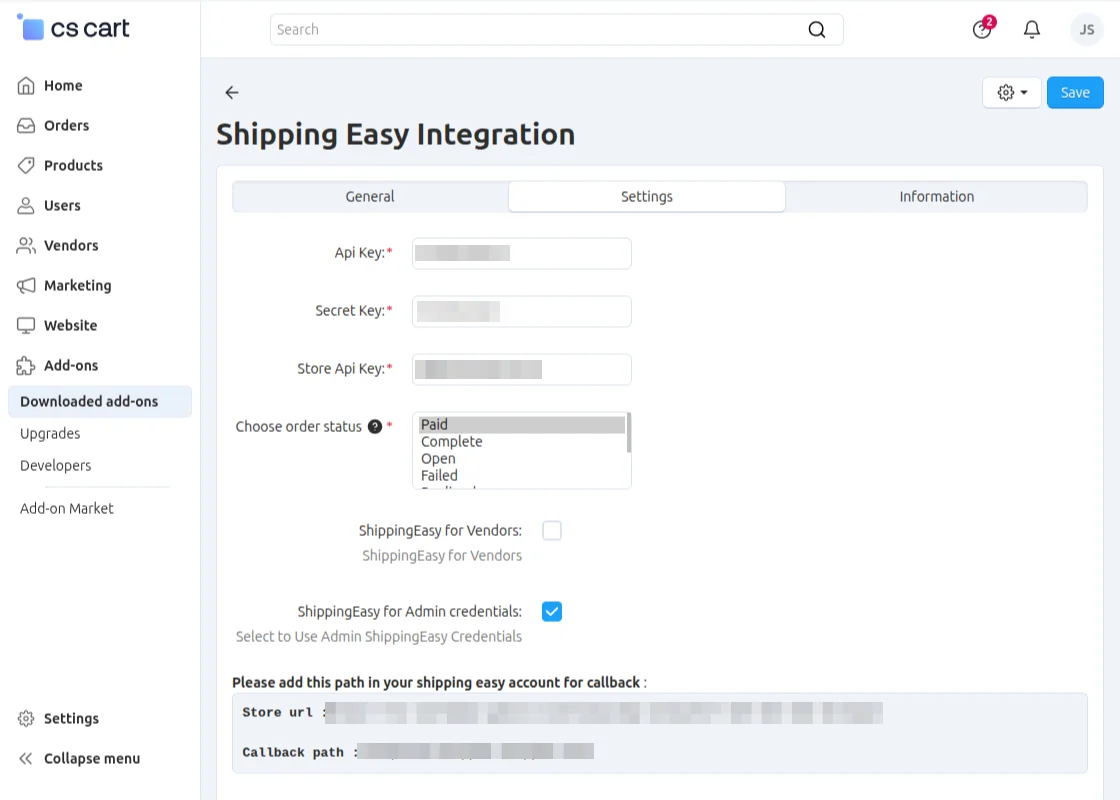The width and height of the screenshot is (1120, 800).
Task: Open the gear dropdown next to Save
Action: pos(1011,92)
